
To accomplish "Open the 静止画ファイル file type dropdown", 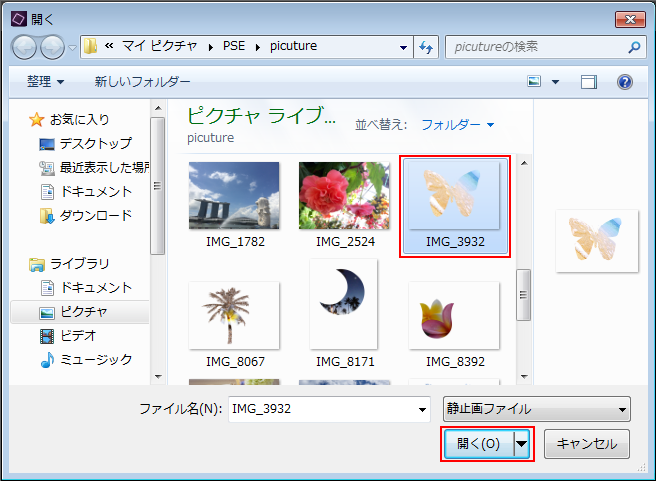I will tap(536, 409).
